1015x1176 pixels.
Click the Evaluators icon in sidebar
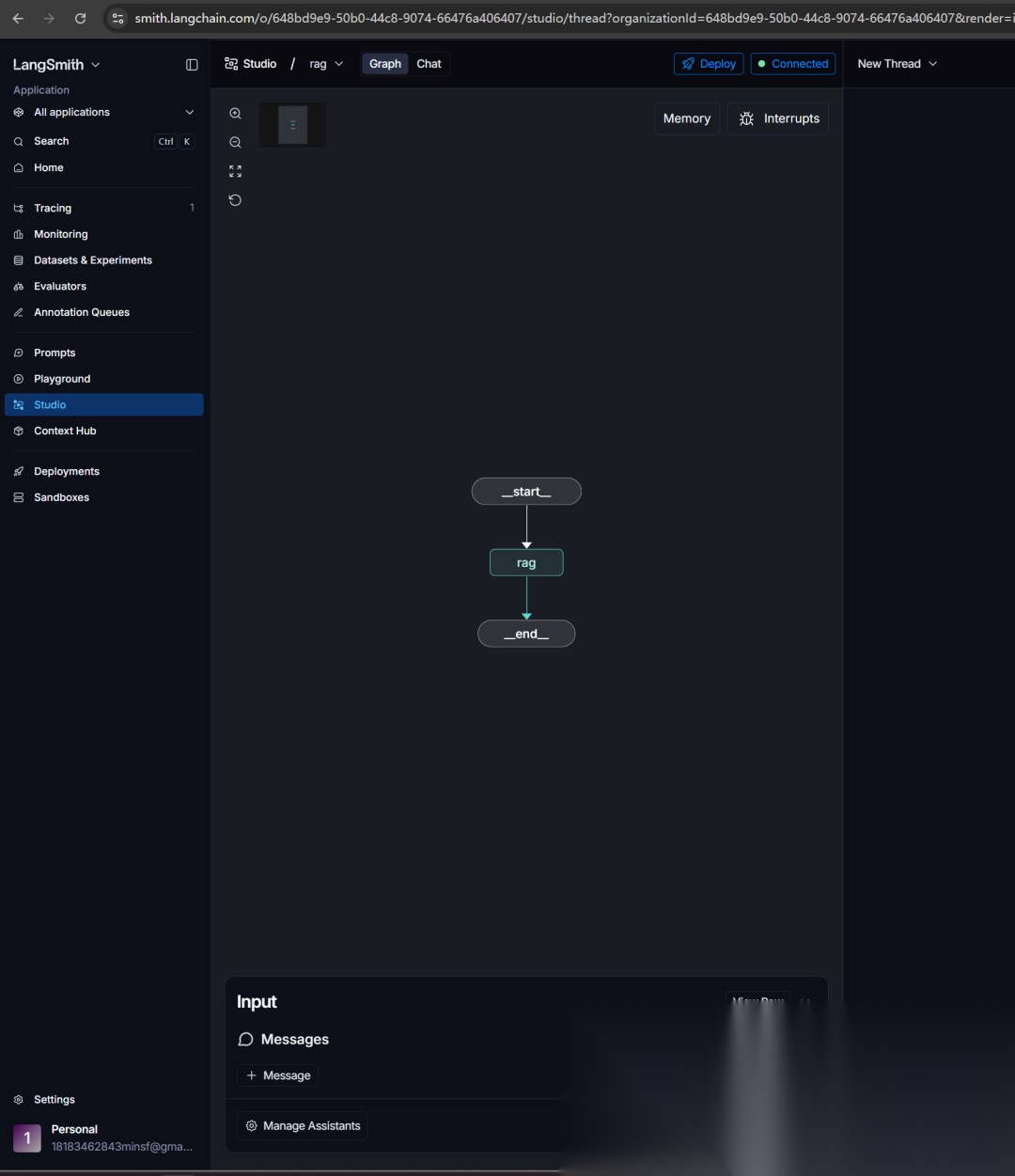point(19,286)
